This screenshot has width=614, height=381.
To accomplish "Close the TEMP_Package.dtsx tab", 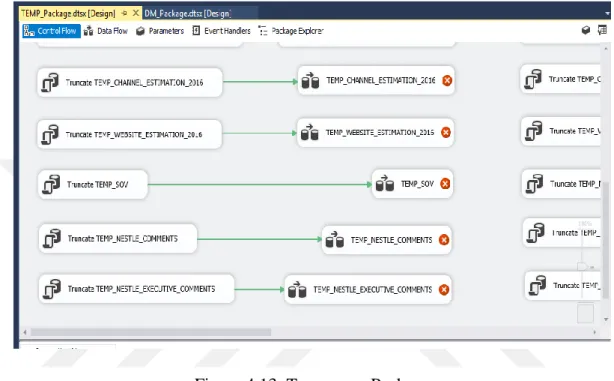I will coord(136,13).
